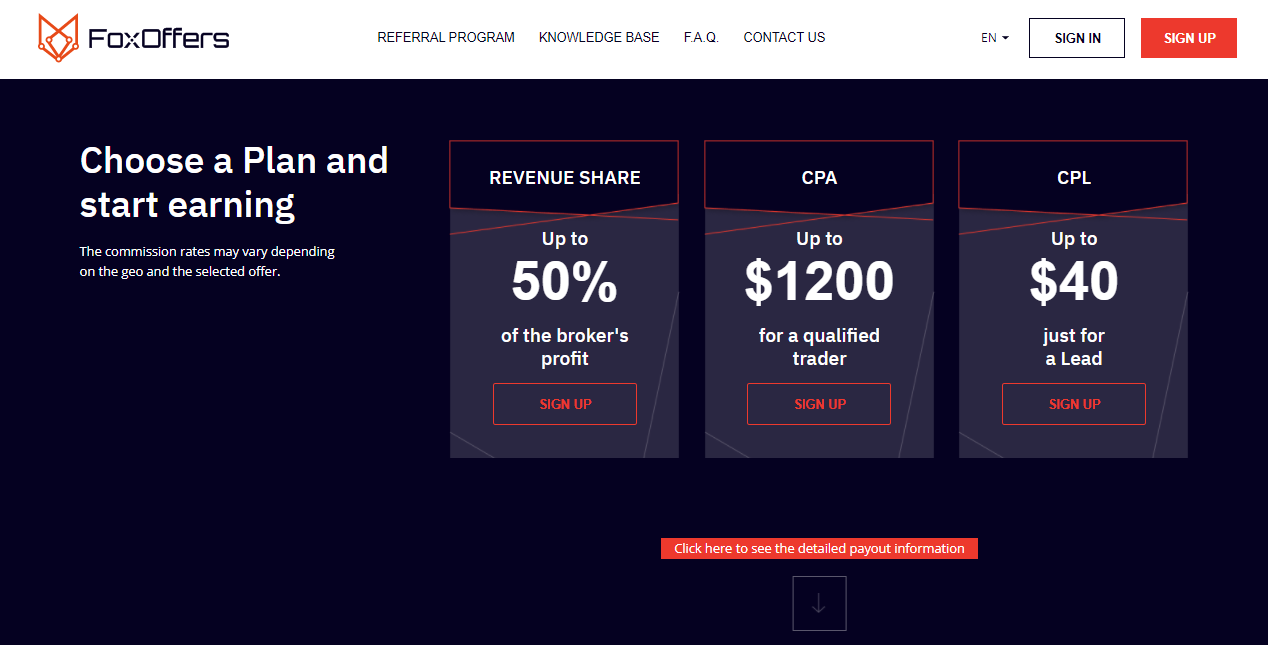
Task: Click the $40 CPL amount
Action: point(1074,282)
